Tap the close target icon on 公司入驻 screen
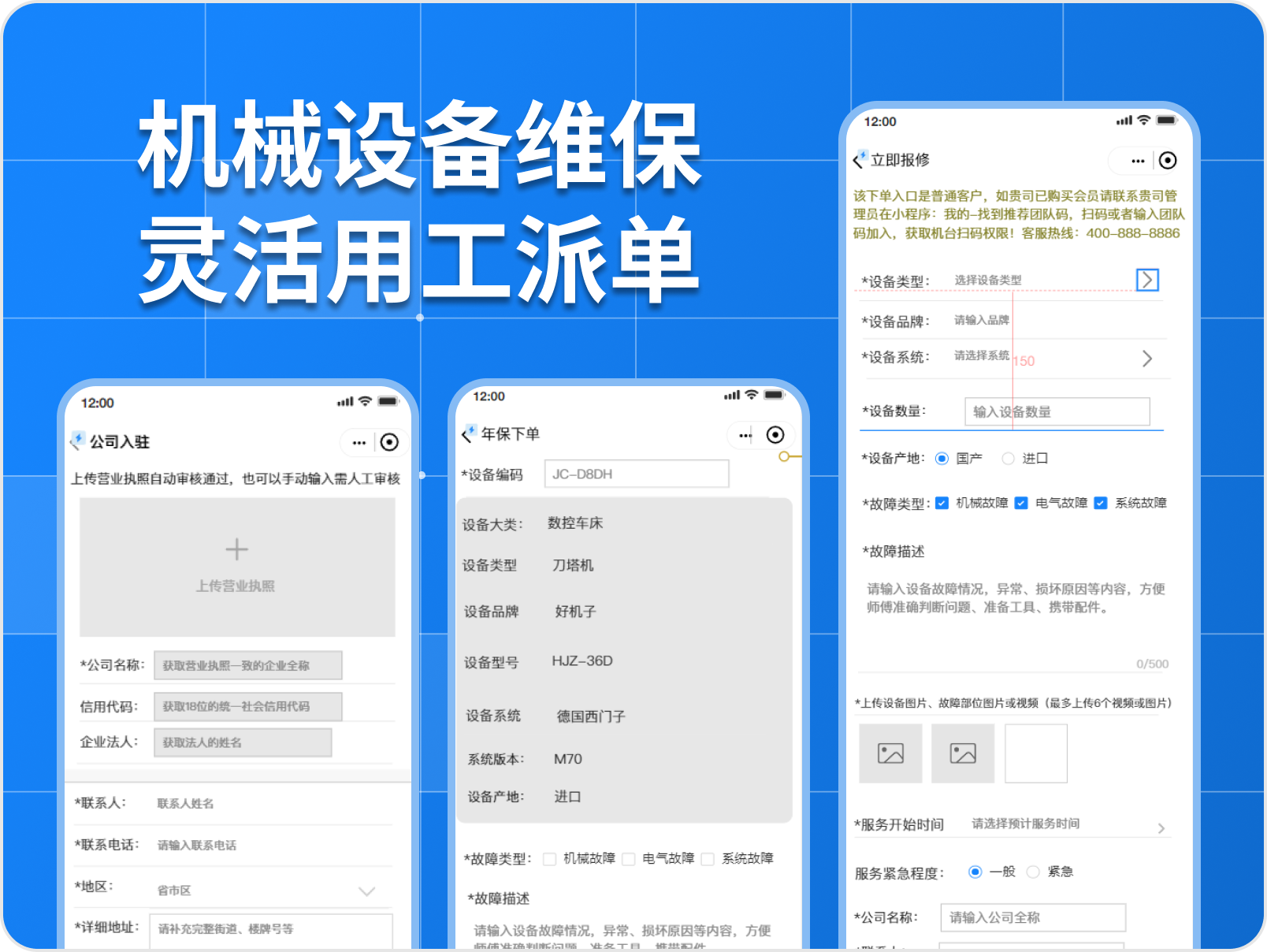Image resolution: width=1267 pixels, height=952 pixels. click(389, 442)
